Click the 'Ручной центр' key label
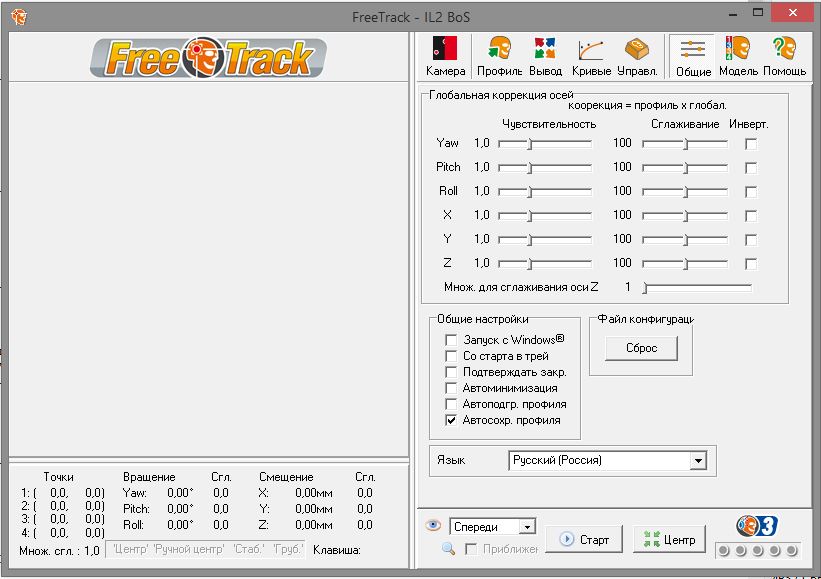This screenshot has height=579, width=821. 190,549
